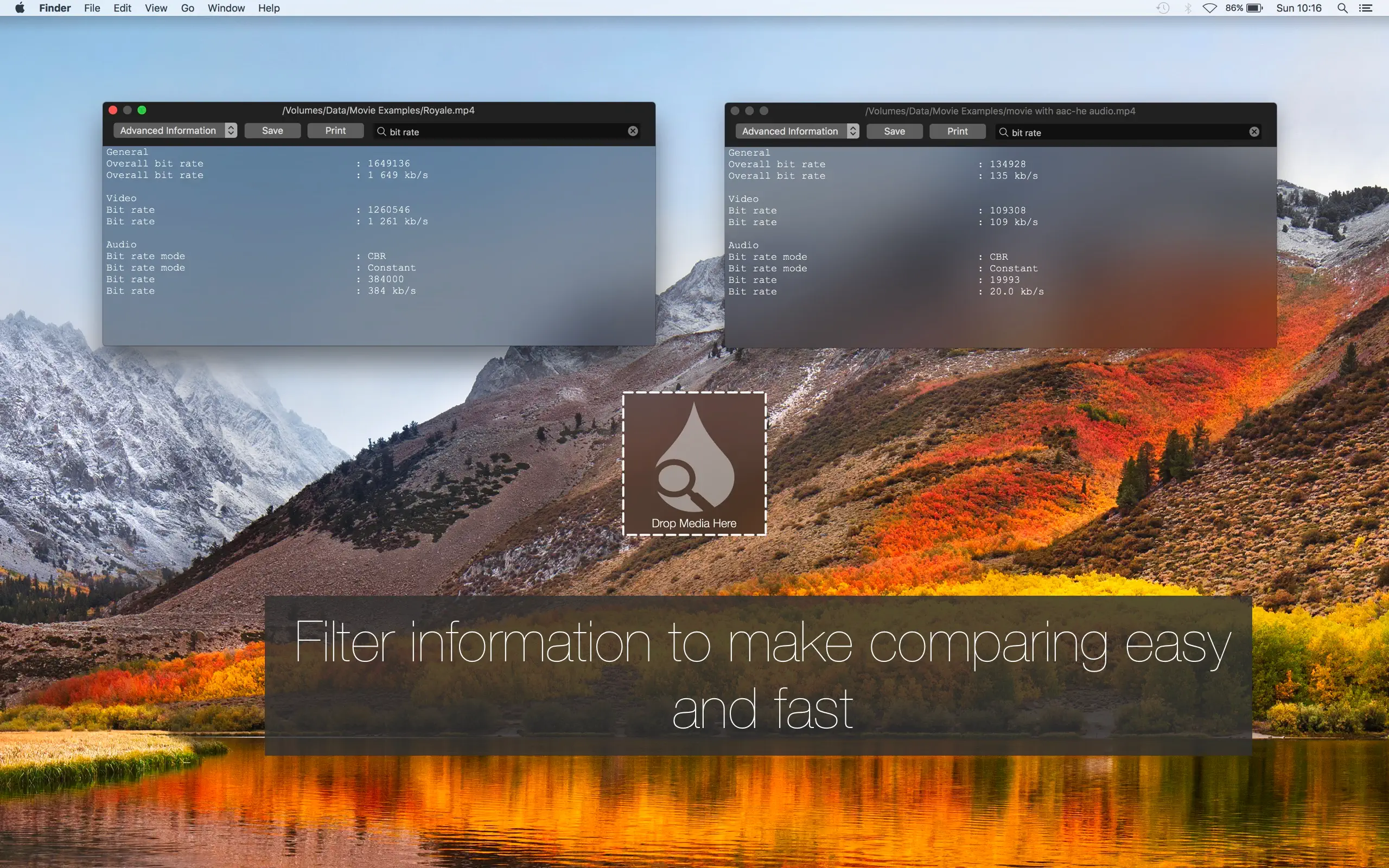Open the Apple menu
This screenshot has height=868, width=1389.
(20, 8)
